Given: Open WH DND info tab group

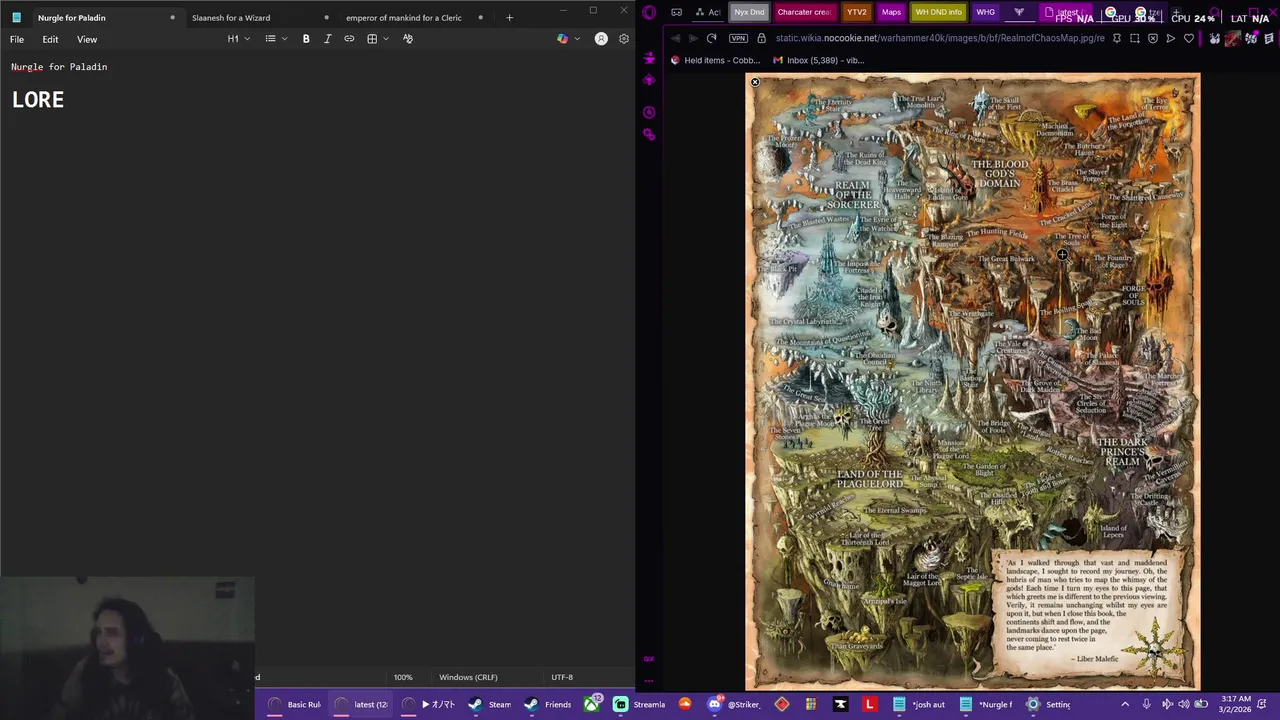Looking at the screenshot, I should 938,12.
